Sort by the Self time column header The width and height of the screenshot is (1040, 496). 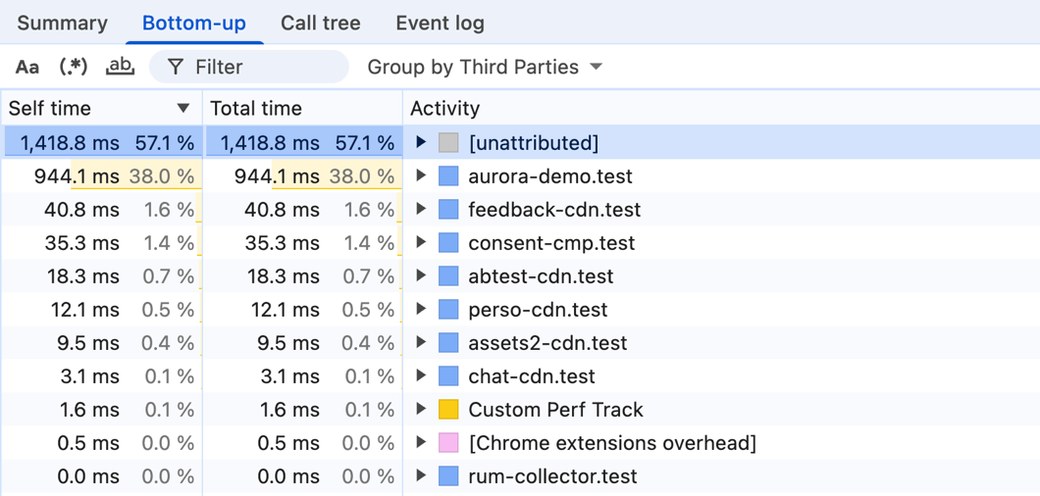coord(101,108)
